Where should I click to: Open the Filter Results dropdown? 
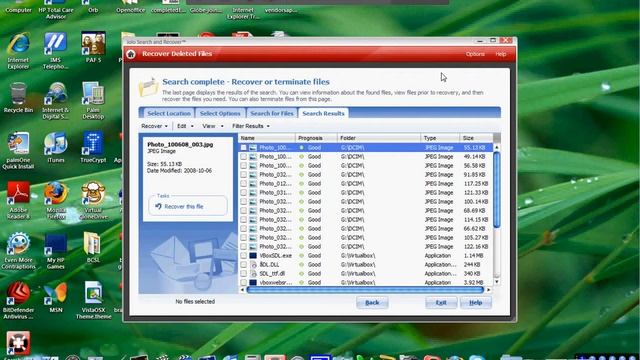coord(251,126)
